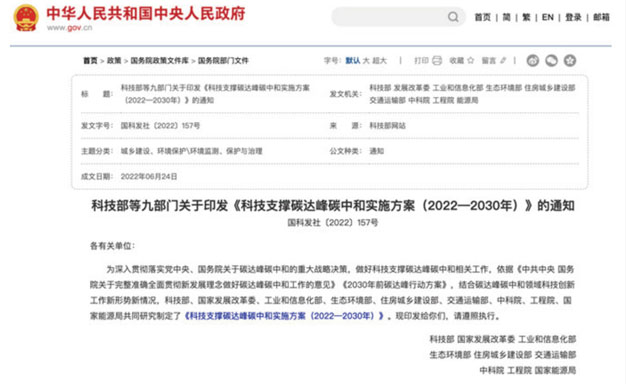Open 国务院部门文件 breadcrumb link
This screenshot has height=390, width=626.
(x=223, y=61)
